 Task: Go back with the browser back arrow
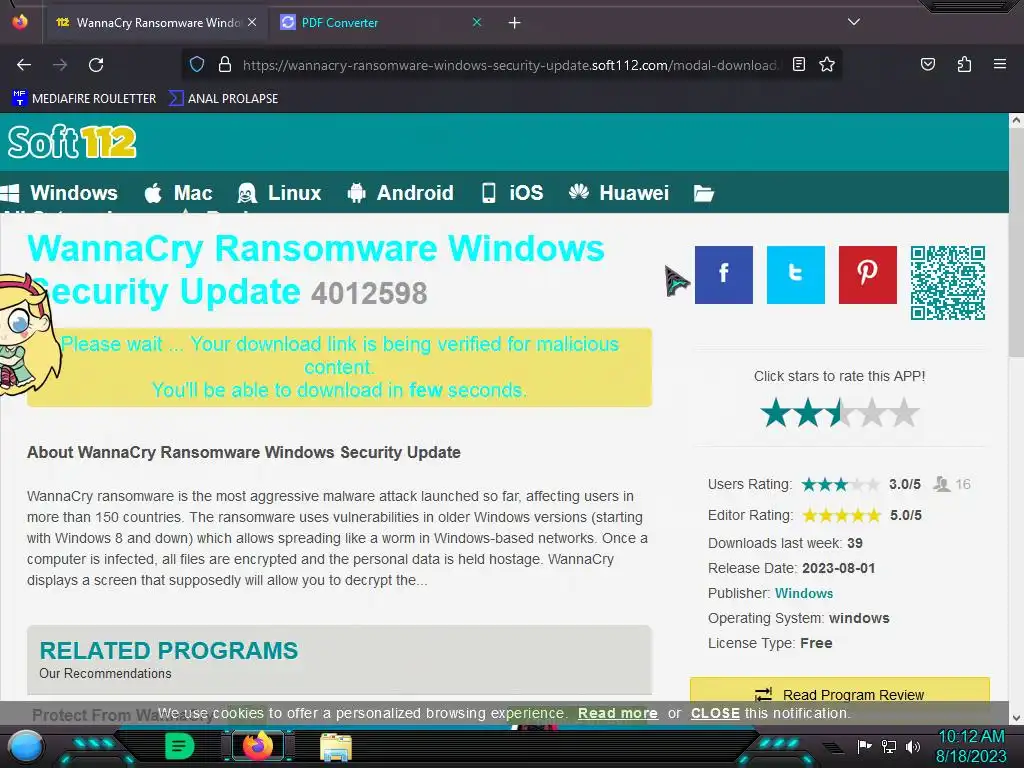click(24, 65)
